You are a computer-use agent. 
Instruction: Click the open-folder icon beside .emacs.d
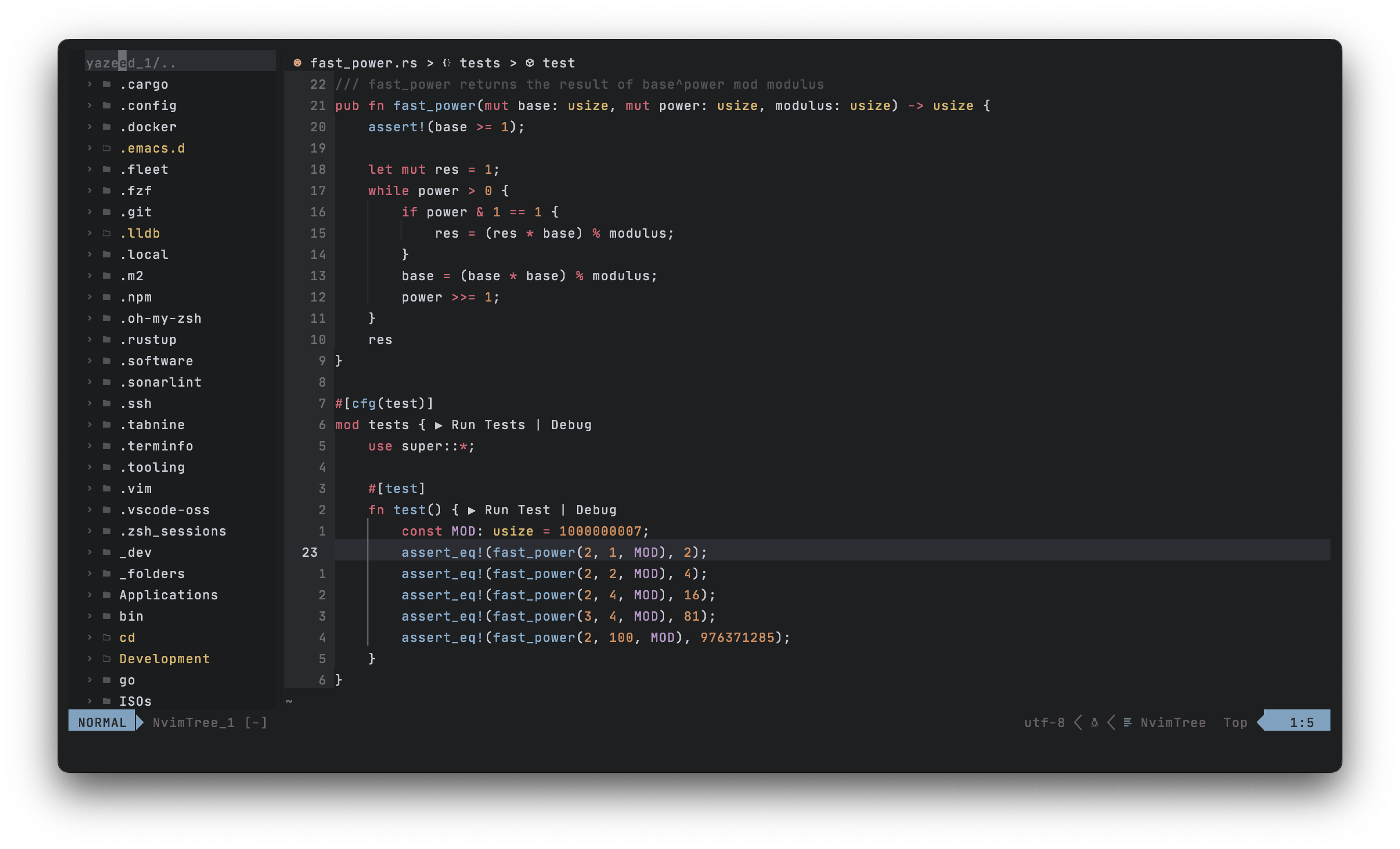pos(106,148)
